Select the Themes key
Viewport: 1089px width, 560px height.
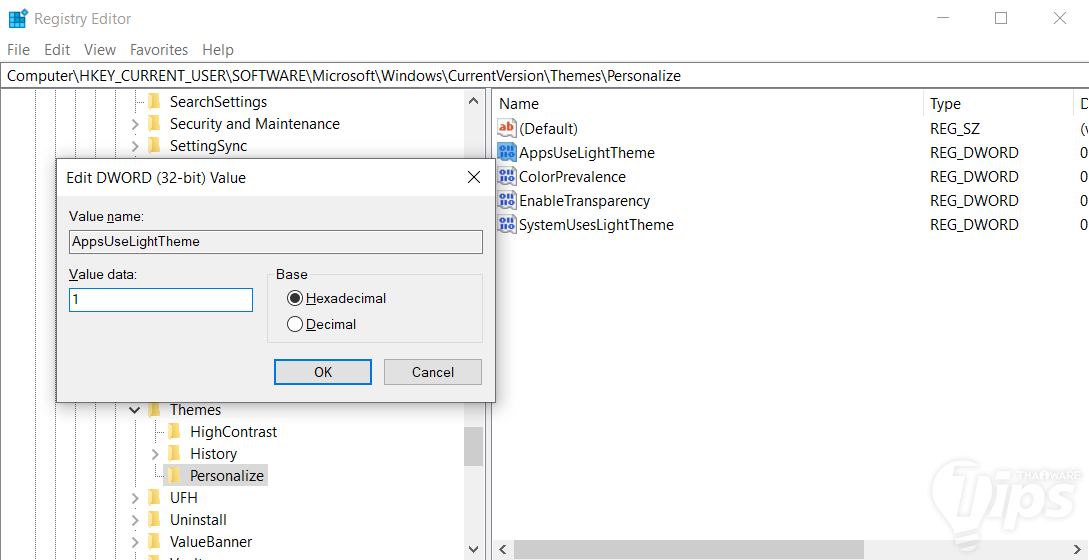[195, 410]
